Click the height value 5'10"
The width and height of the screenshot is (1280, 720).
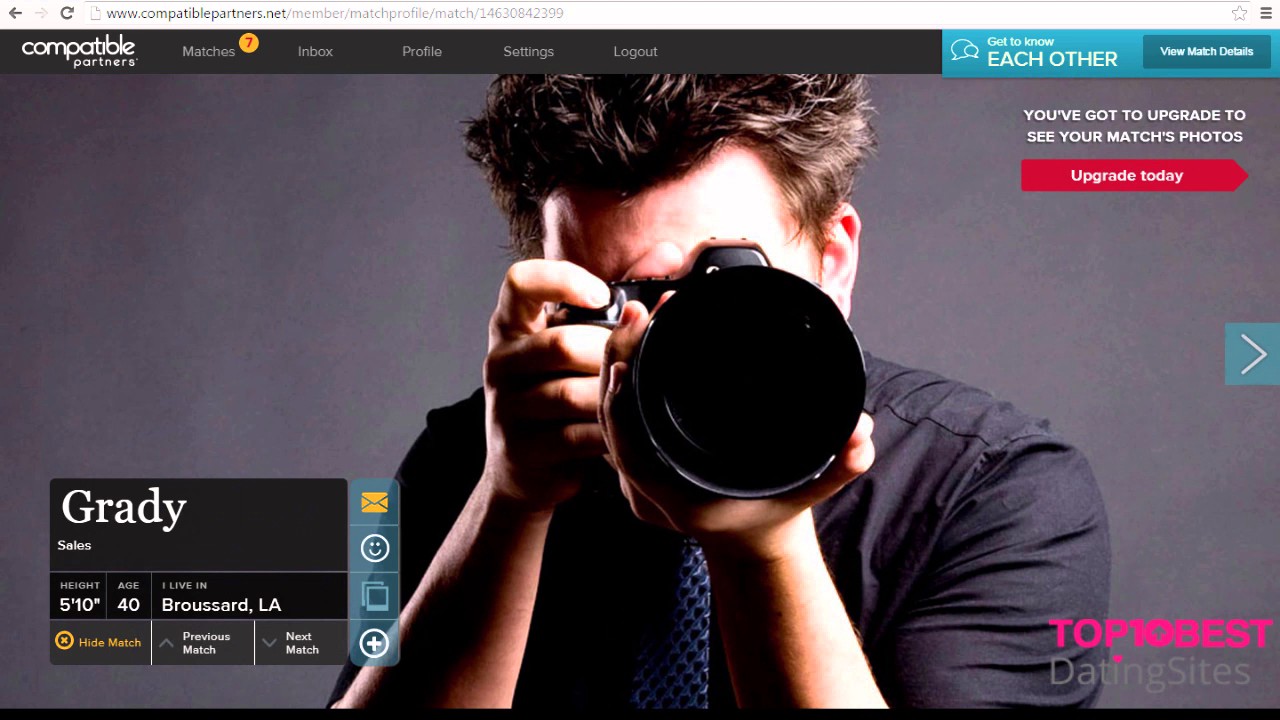pyautogui.click(x=79, y=605)
